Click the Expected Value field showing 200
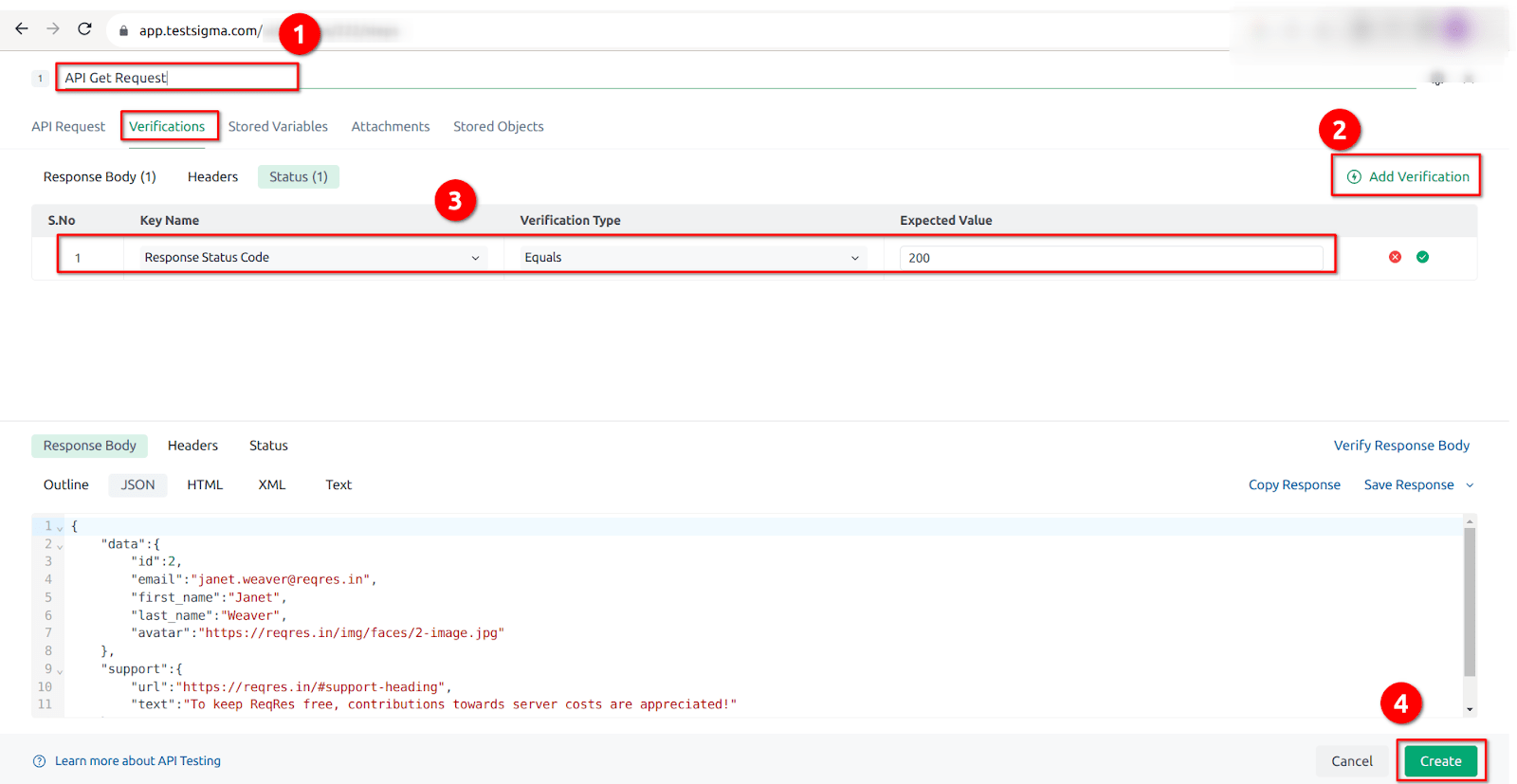1517x784 pixels. click(1111, 258)
